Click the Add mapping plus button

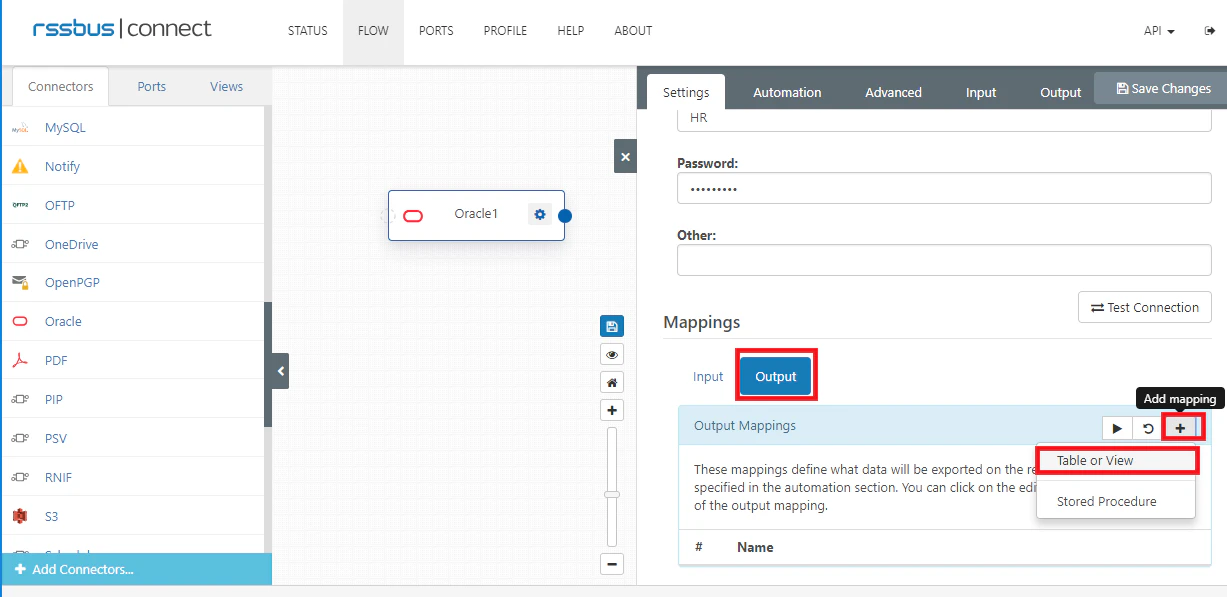point(1180,428)
